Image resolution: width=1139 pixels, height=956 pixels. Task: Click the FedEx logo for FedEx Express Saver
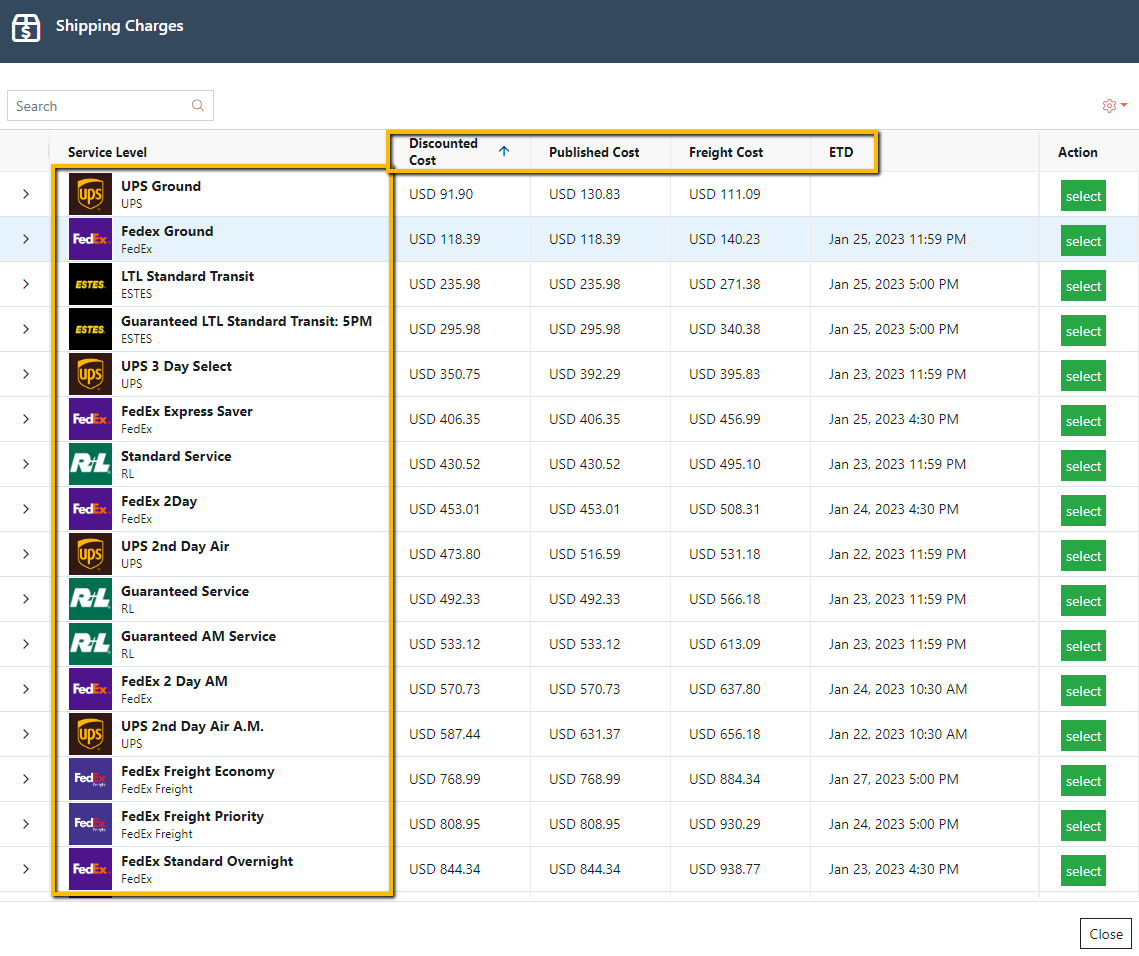90,419
